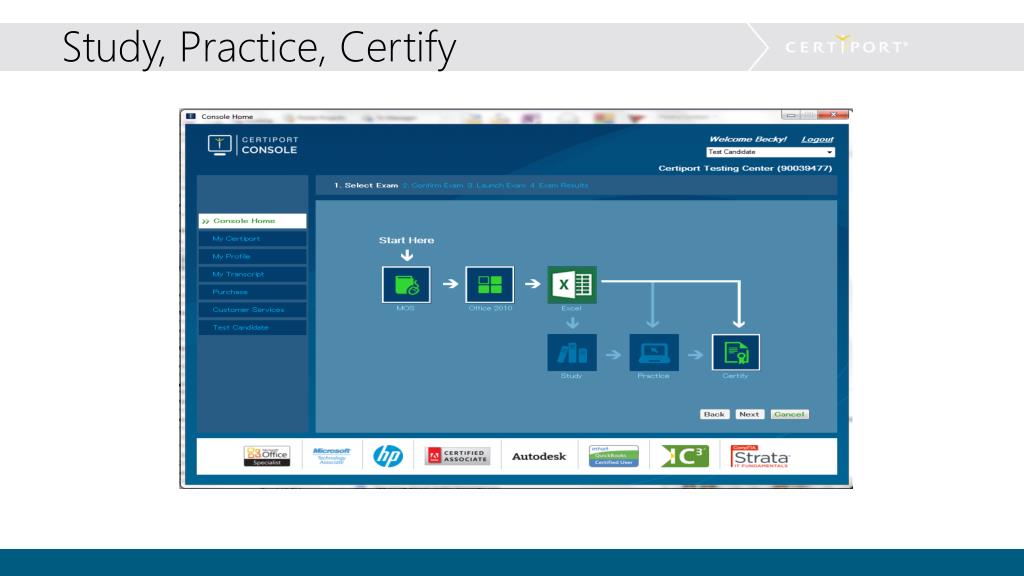Click the "Console Home" window title text
Viewport: 1024px width, 576px height.
click(227, 117)
